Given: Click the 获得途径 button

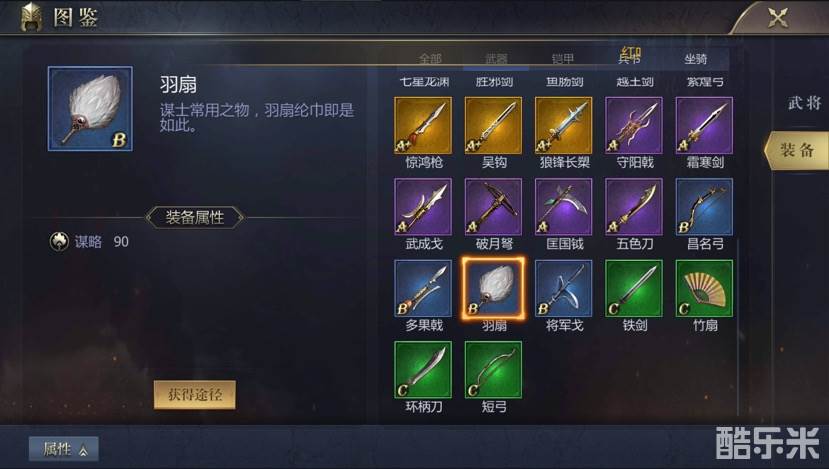Looking at the screenshot, I should click(x=195, y=394).
